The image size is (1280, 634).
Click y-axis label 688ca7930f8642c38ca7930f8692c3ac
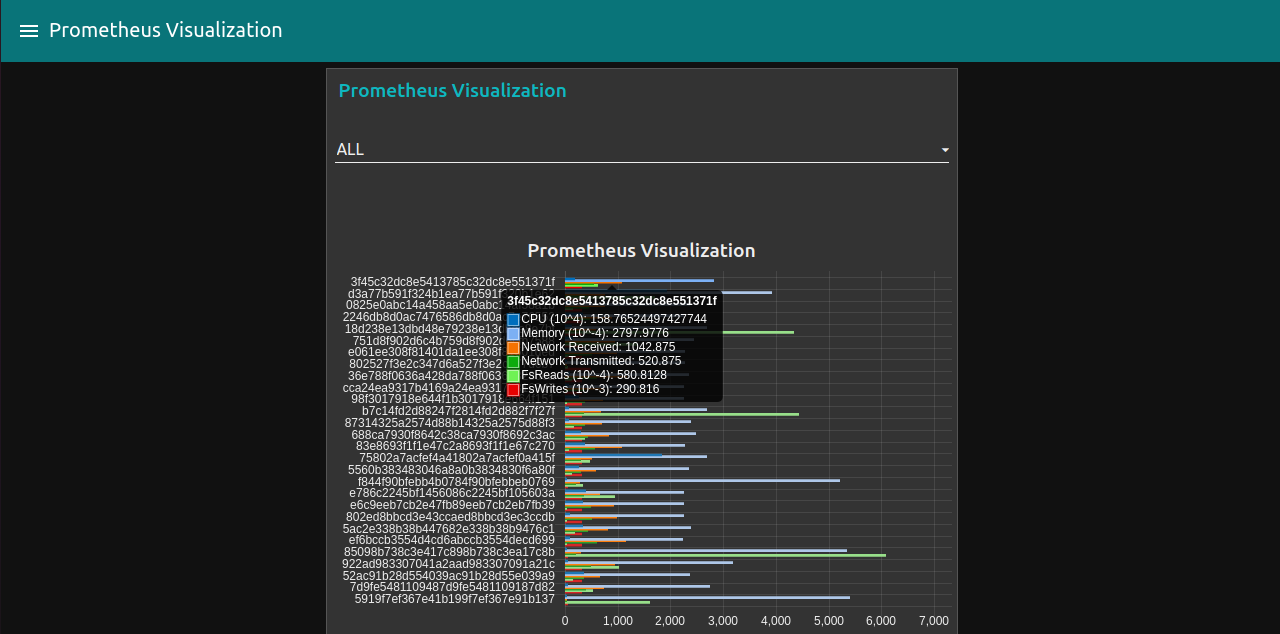pyautogui.click(x=453, y=435)
